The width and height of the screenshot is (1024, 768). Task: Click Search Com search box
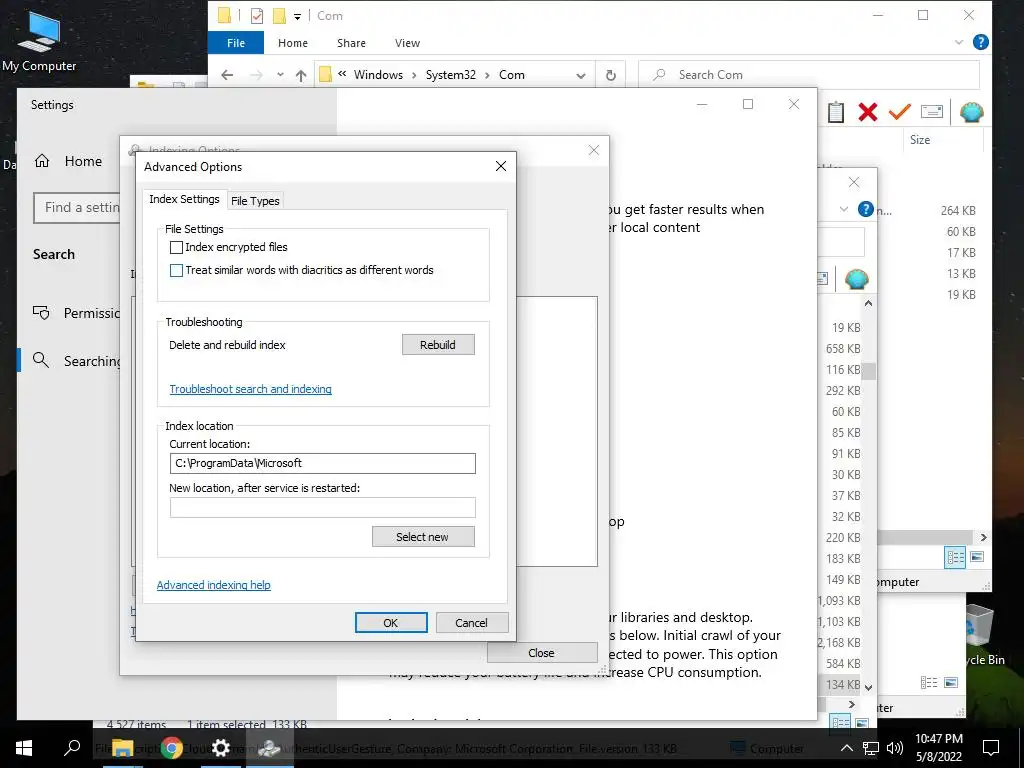808,75
